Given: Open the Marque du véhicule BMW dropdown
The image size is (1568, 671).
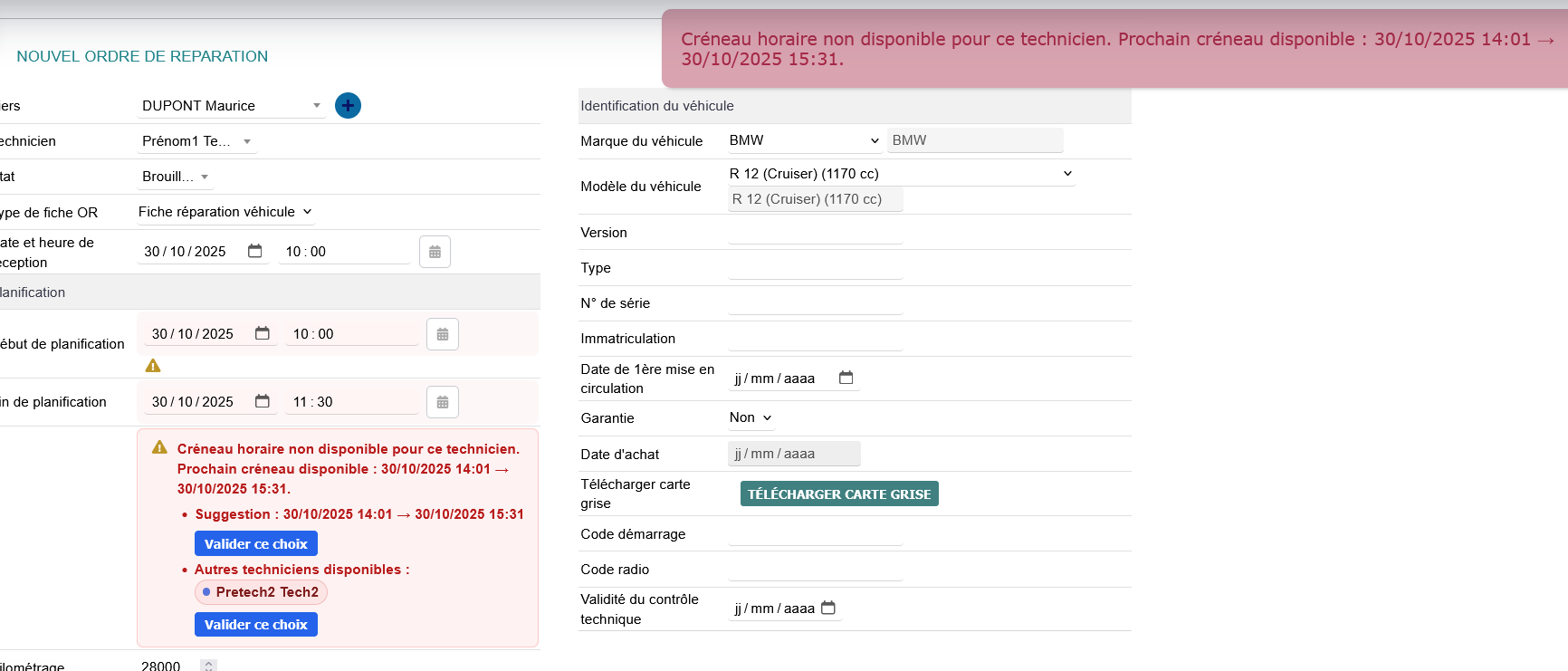Looking at the screenshot, I should (x=804, y=140).
